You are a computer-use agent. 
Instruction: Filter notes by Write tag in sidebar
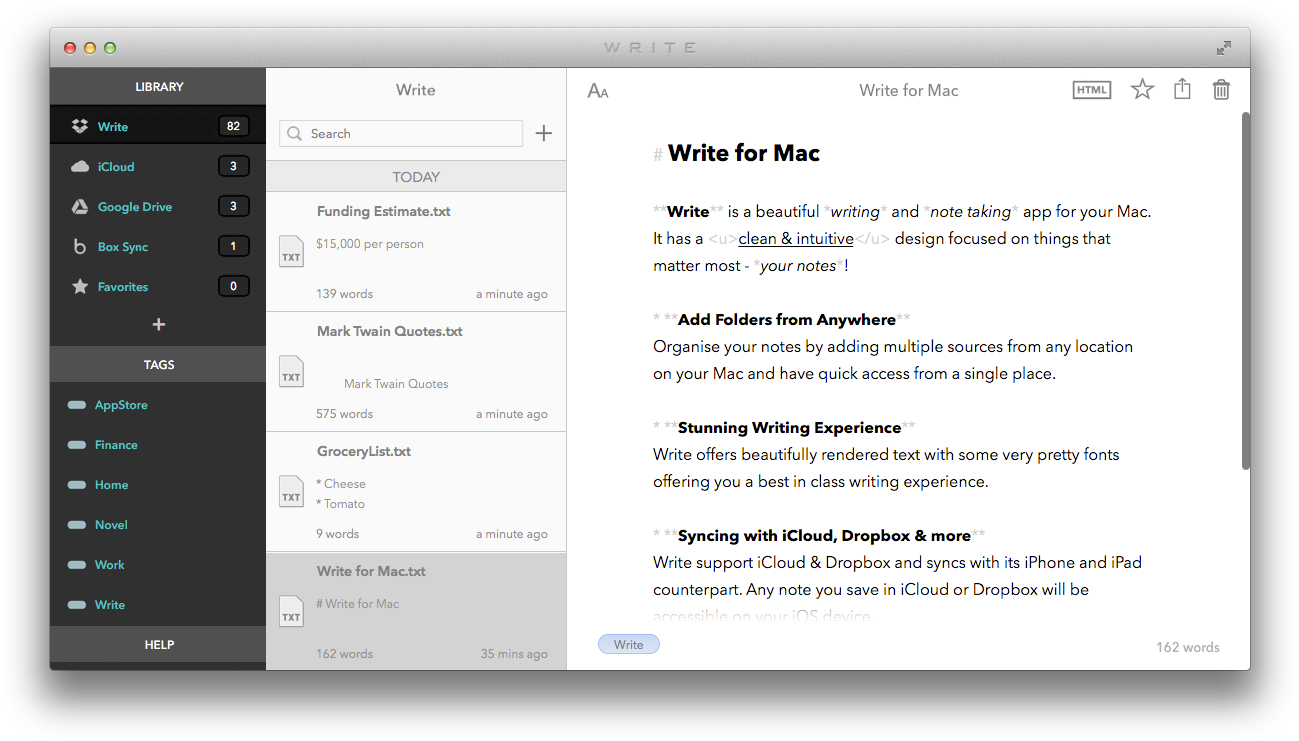click(x=158, y=605)
